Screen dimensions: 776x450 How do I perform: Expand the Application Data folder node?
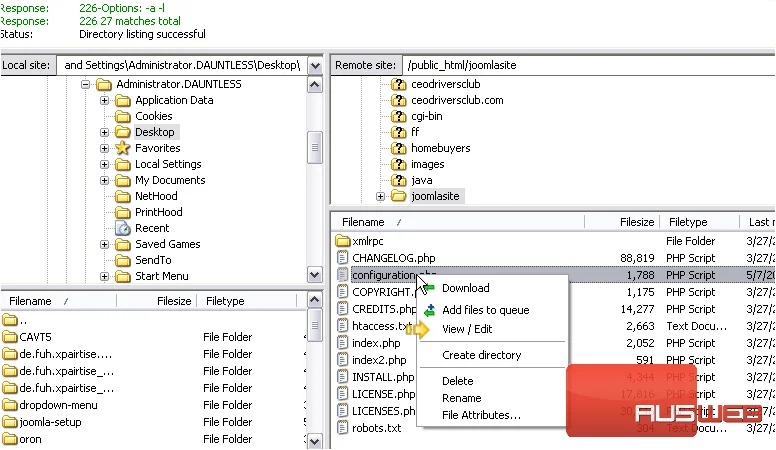coord(104,100)
